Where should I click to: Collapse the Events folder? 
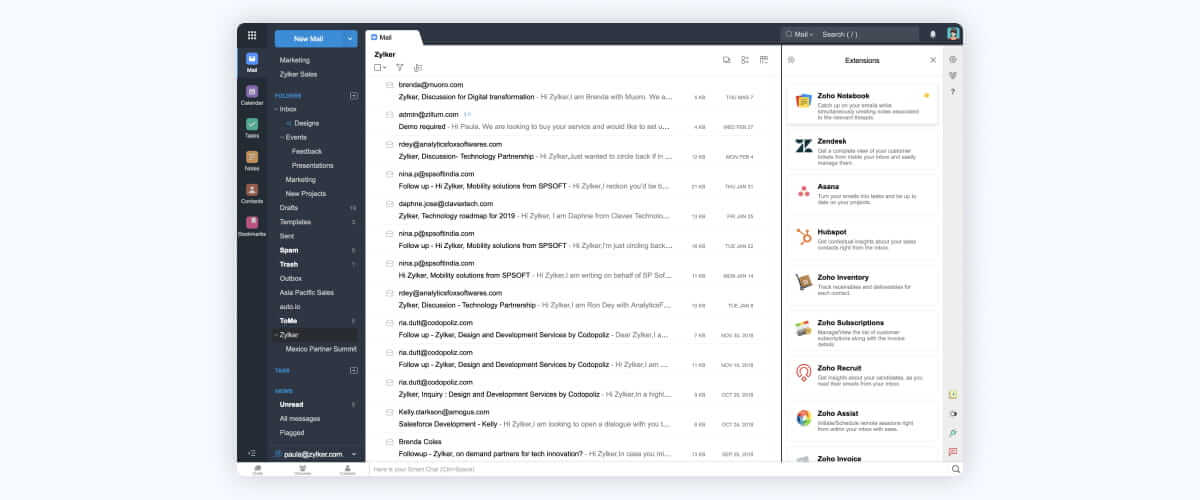tap(282, 137)
